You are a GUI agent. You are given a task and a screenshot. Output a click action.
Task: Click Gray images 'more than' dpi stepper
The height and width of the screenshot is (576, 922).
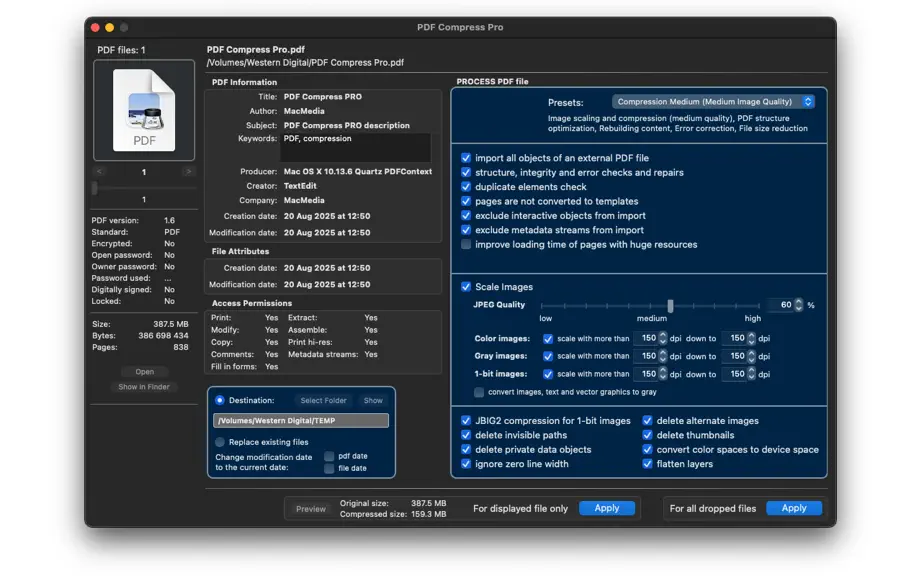663,356
